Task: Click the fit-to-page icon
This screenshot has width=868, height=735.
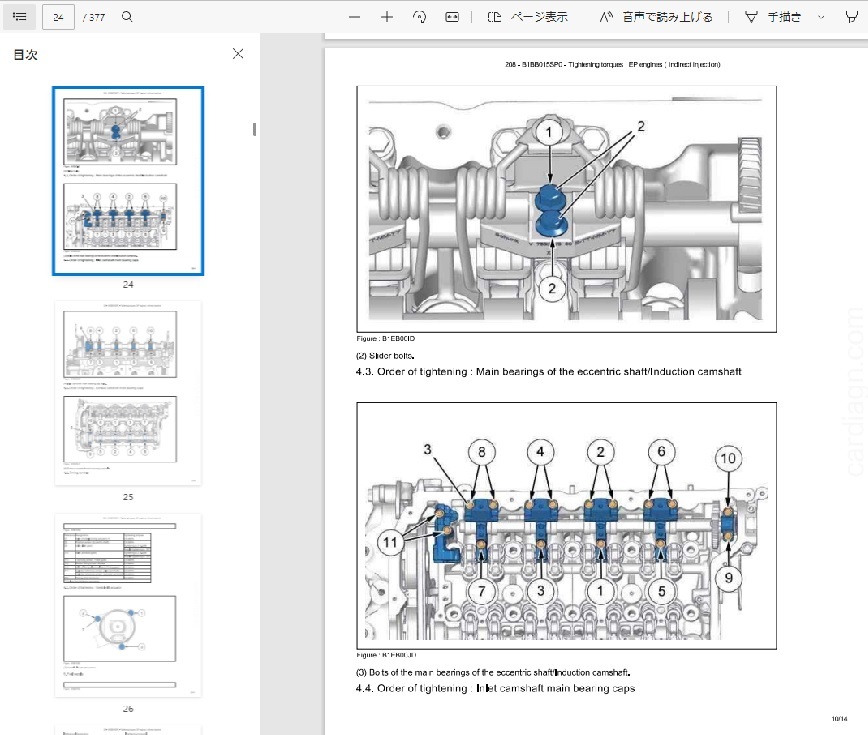Action: coord(452,17)
